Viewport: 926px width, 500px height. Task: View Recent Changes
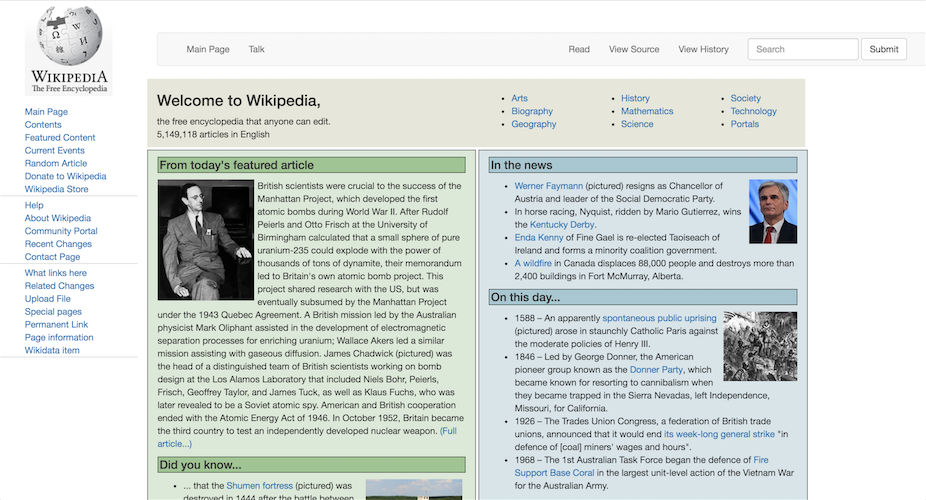tap(58, 244)
